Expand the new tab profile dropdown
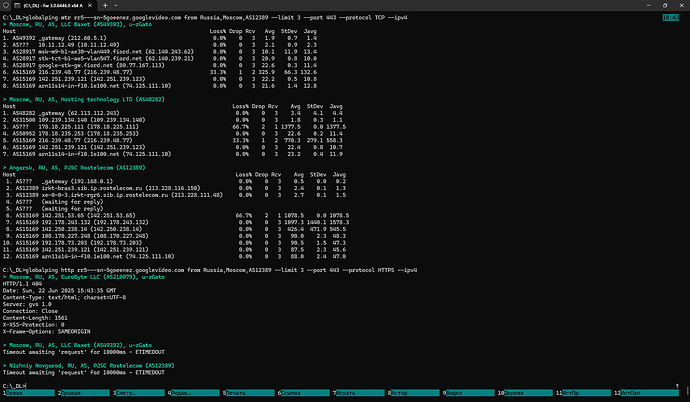The height and width of the screenshot is (402, 690). [116, 5]
